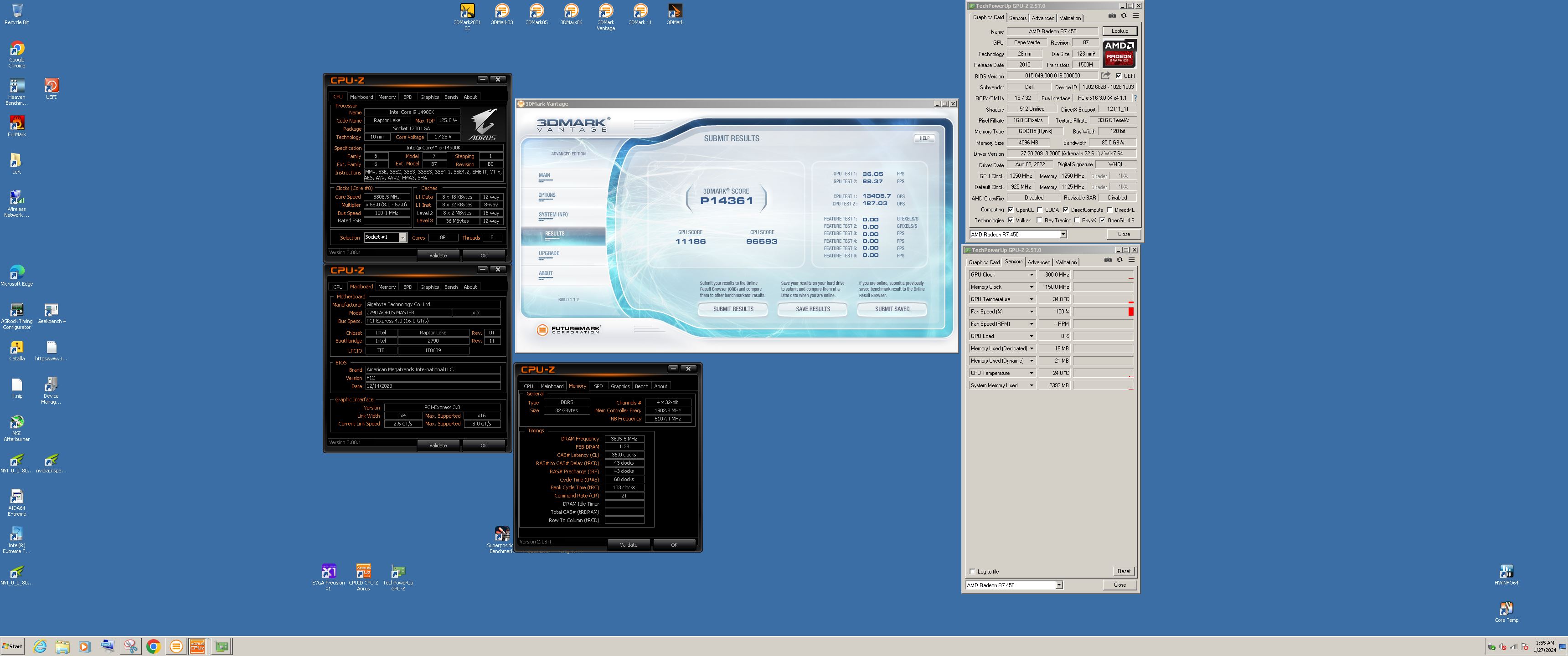Open 3DMark05 desktop shortcut
1568x656 pixels.
[536, 14]
